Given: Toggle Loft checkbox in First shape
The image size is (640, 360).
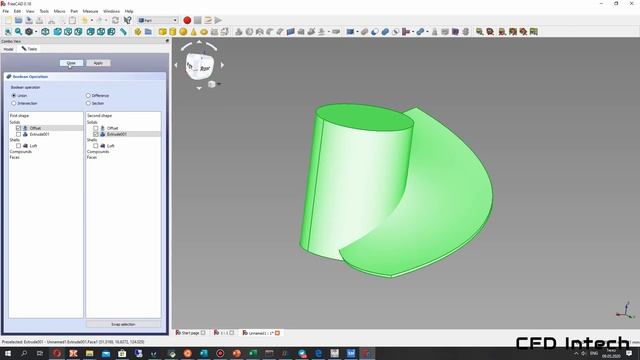Looking at the screenshot, I should click(18, 146).
